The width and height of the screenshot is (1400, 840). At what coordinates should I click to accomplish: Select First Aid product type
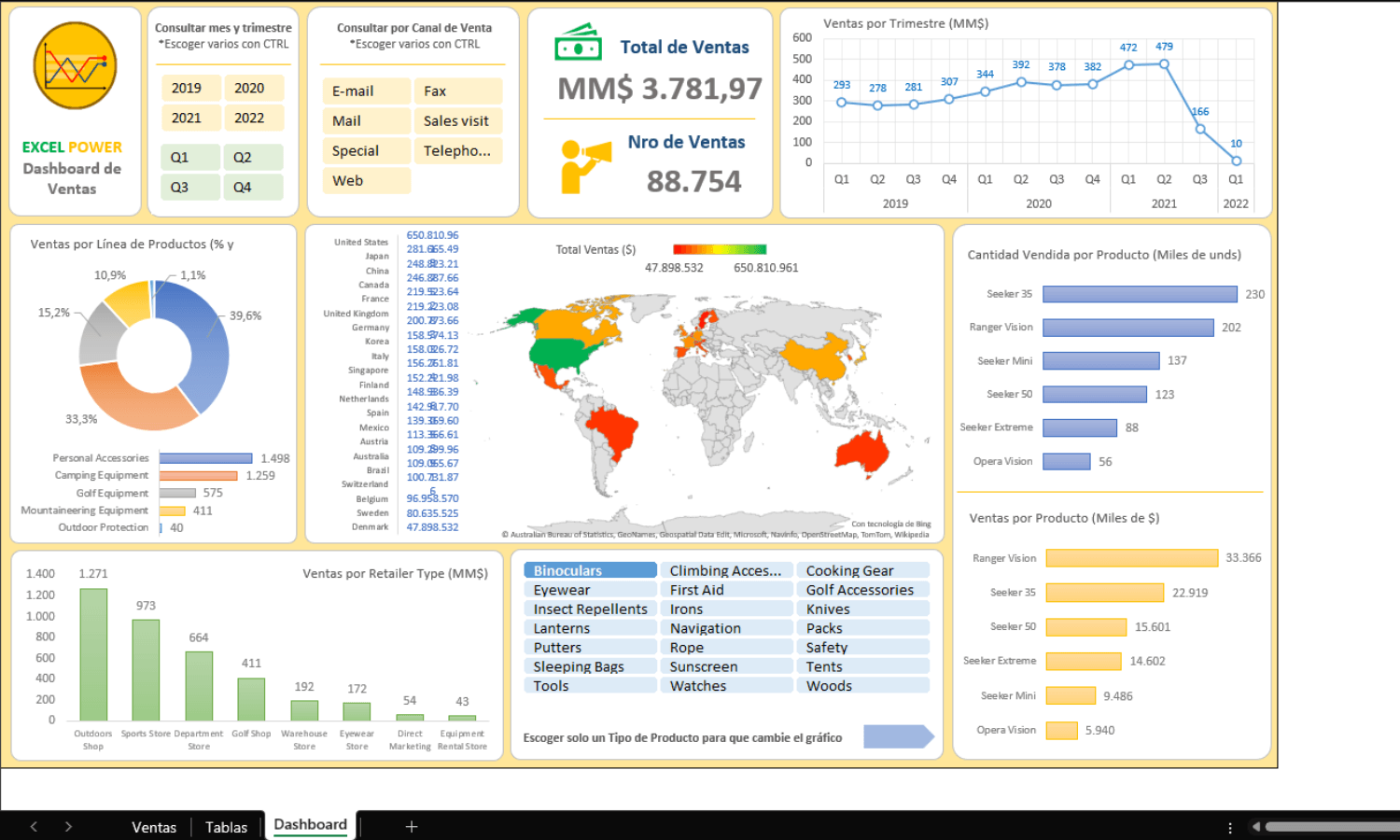(x=727, y=590)
